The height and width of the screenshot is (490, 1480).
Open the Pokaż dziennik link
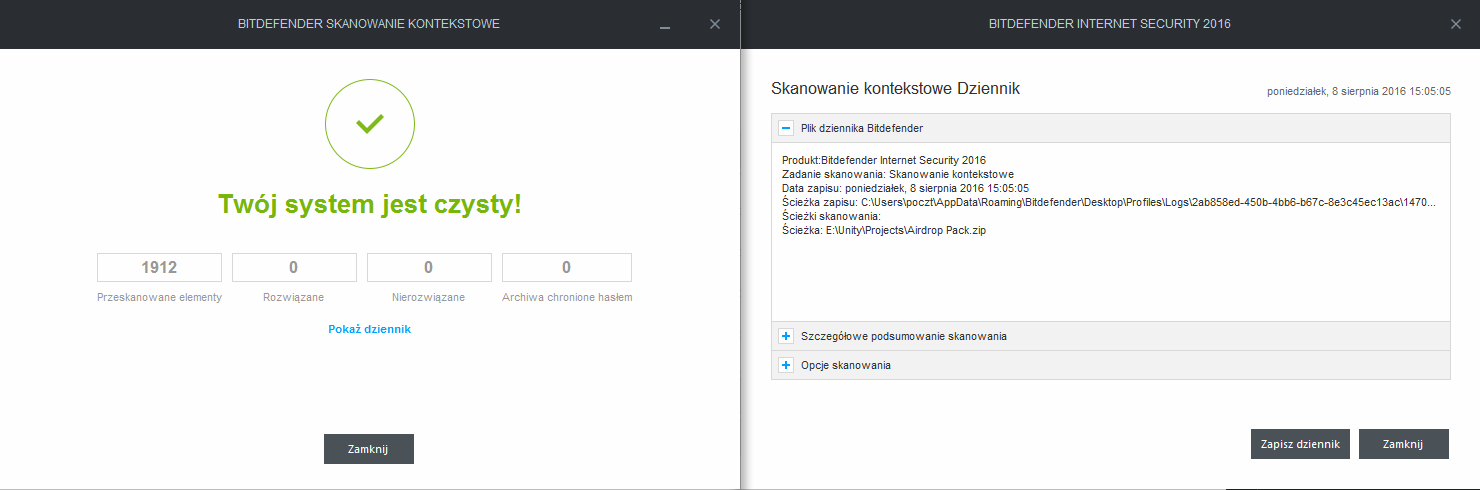pyautogui.click(x=369, y=329)
